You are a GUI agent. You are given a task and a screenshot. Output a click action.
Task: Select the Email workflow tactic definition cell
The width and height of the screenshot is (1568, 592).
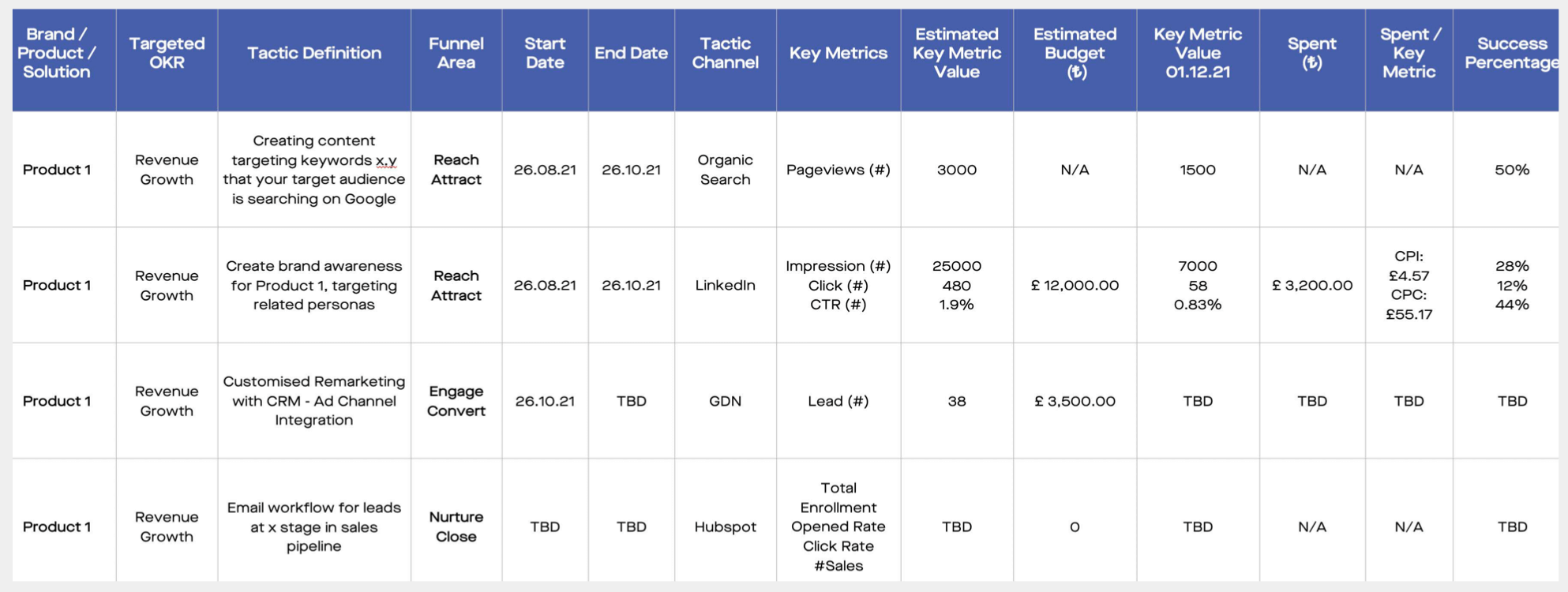coord(314,526)
